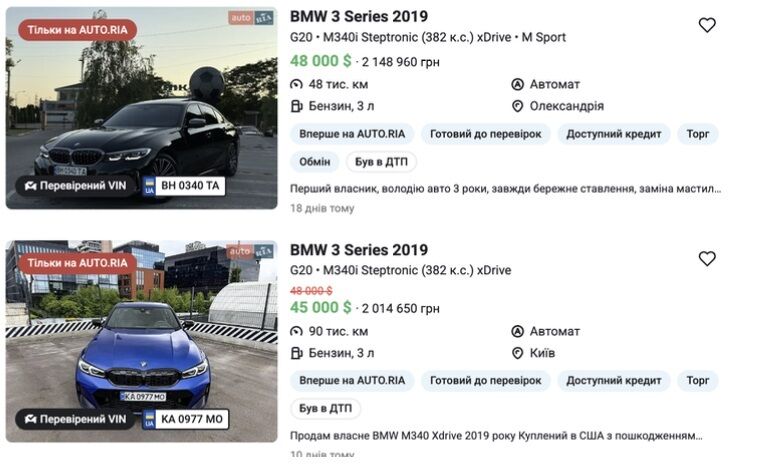The width and height of the screenshot is (758, 464).
Task: Open blue BMW photo thumbnail
Action: click(142, 341)
